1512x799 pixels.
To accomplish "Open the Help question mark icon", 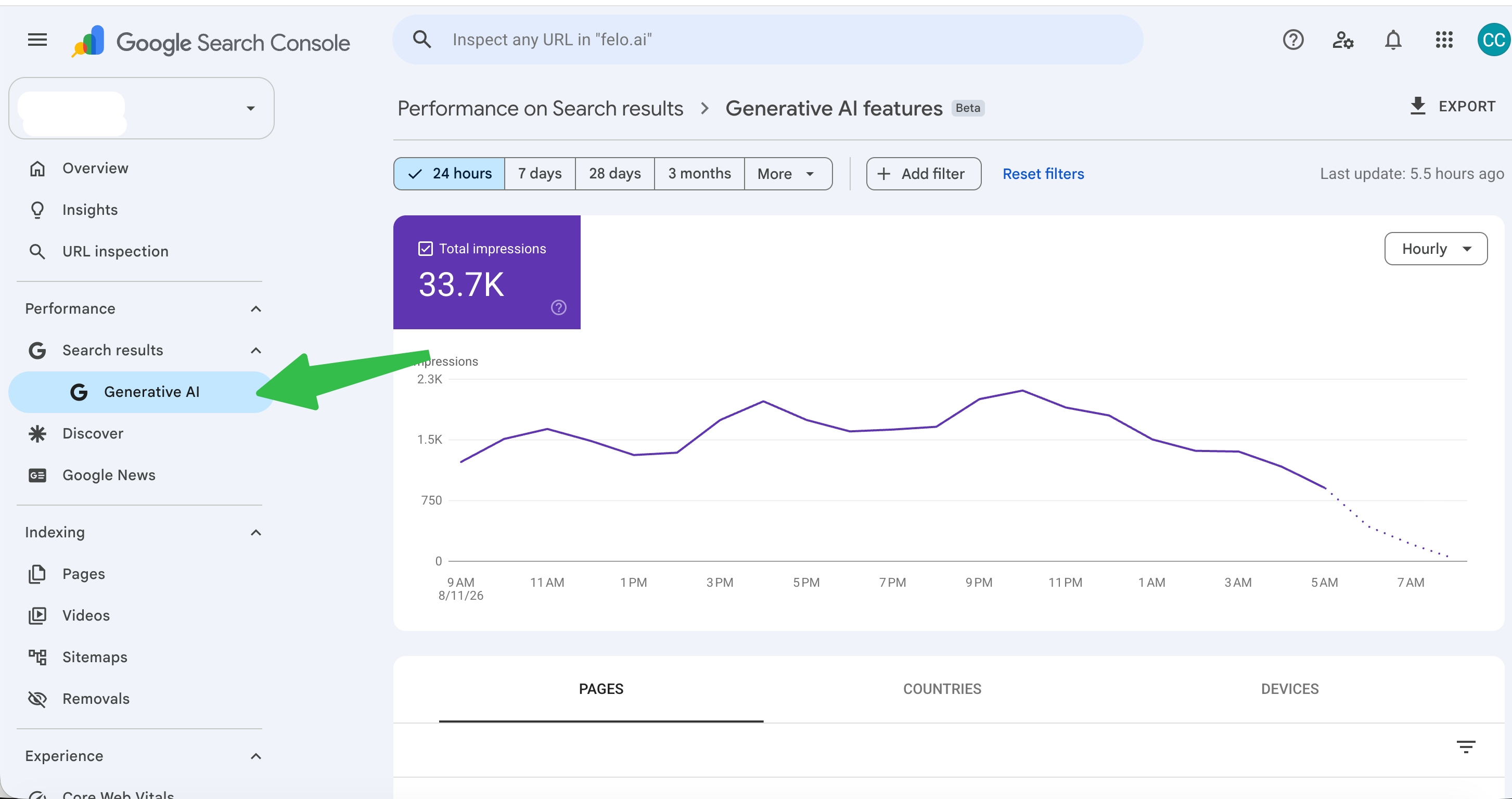I will coord(1293,40).
